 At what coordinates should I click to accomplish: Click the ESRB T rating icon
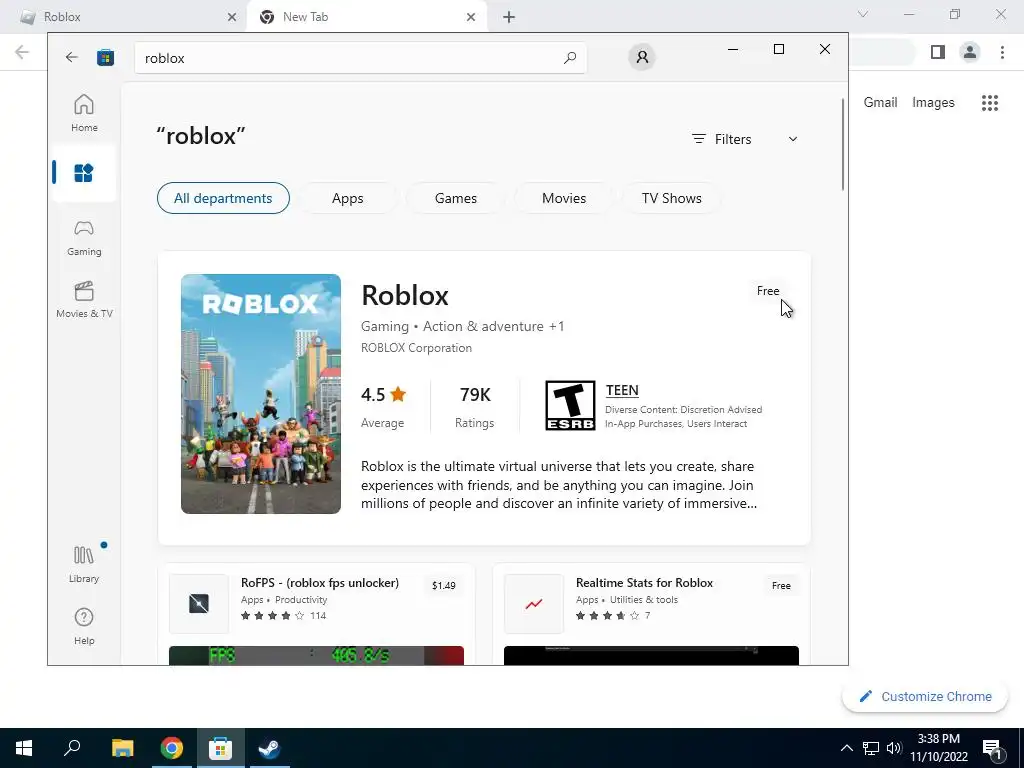pyautogui.click(x=570, y=406)
